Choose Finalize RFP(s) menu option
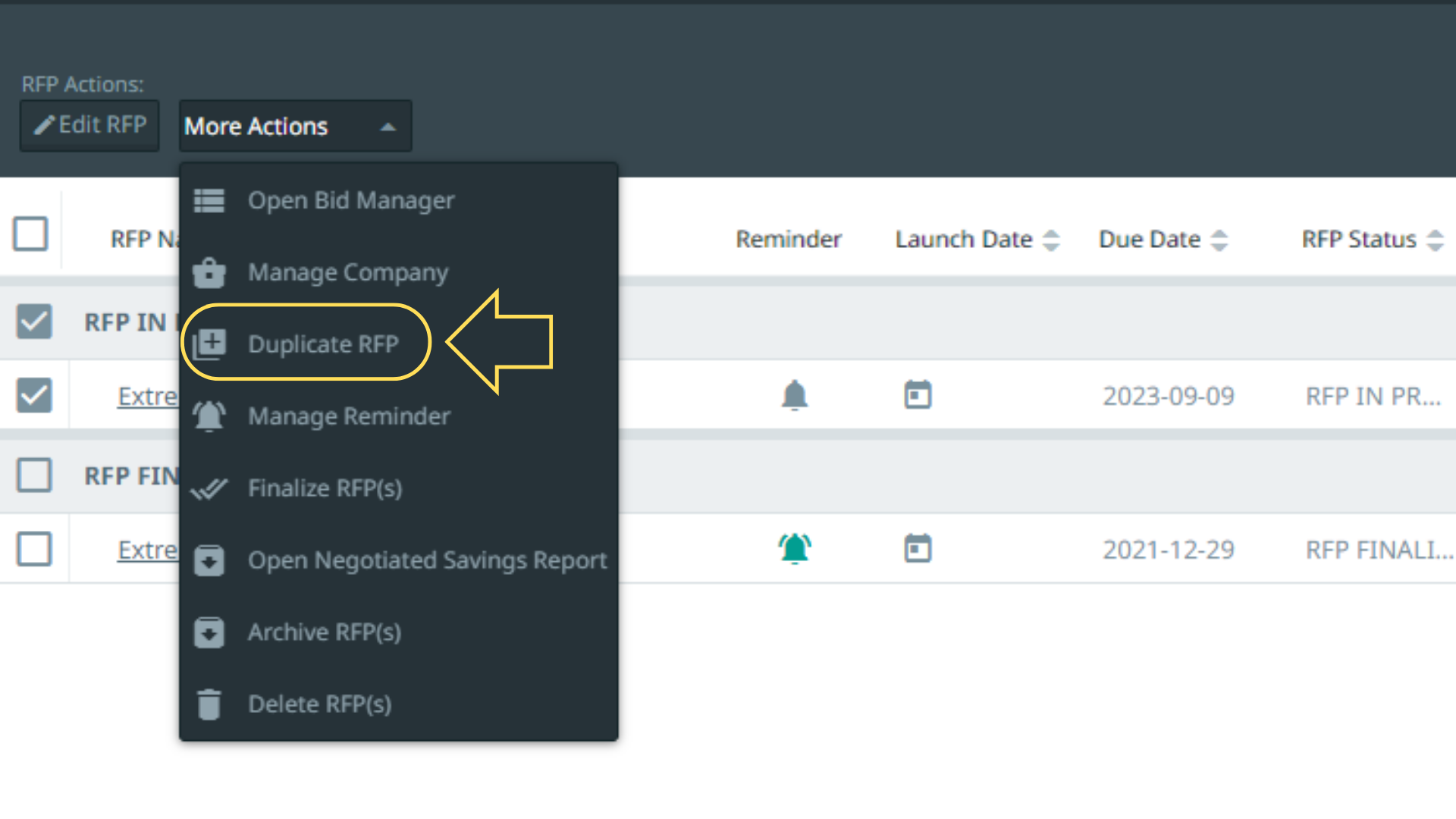This screenshot has width=1456, height=819. click(325, 488)
